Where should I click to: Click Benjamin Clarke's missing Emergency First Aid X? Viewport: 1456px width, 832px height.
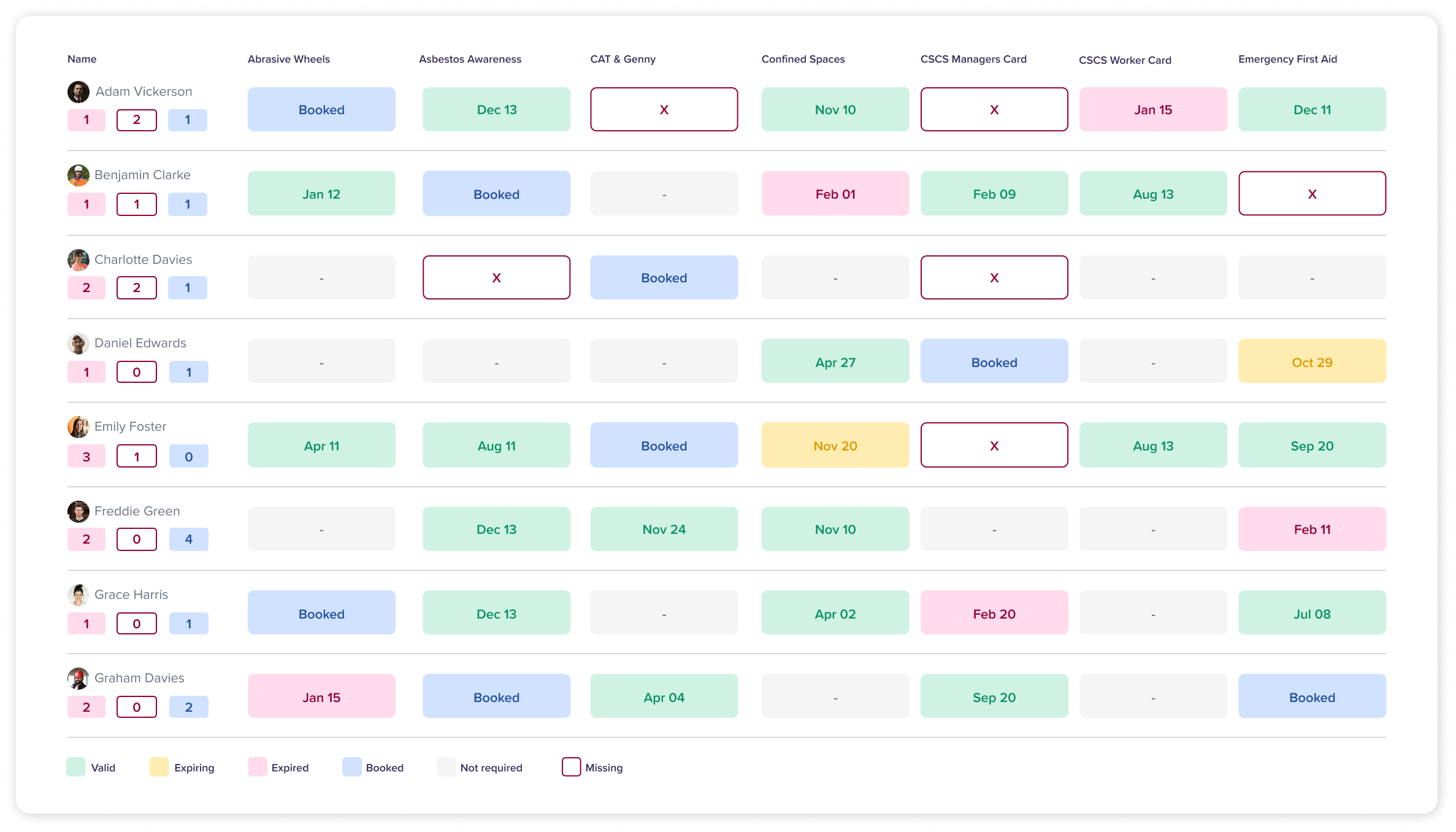(x=1311, y=193)
